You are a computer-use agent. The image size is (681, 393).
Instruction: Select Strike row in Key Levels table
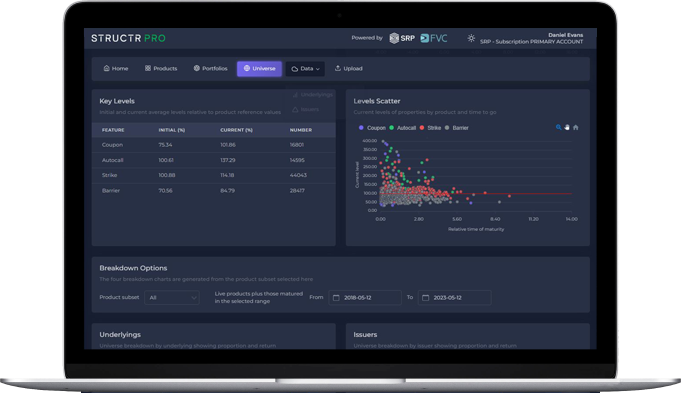pyautogui.click(x=214, y=175)
